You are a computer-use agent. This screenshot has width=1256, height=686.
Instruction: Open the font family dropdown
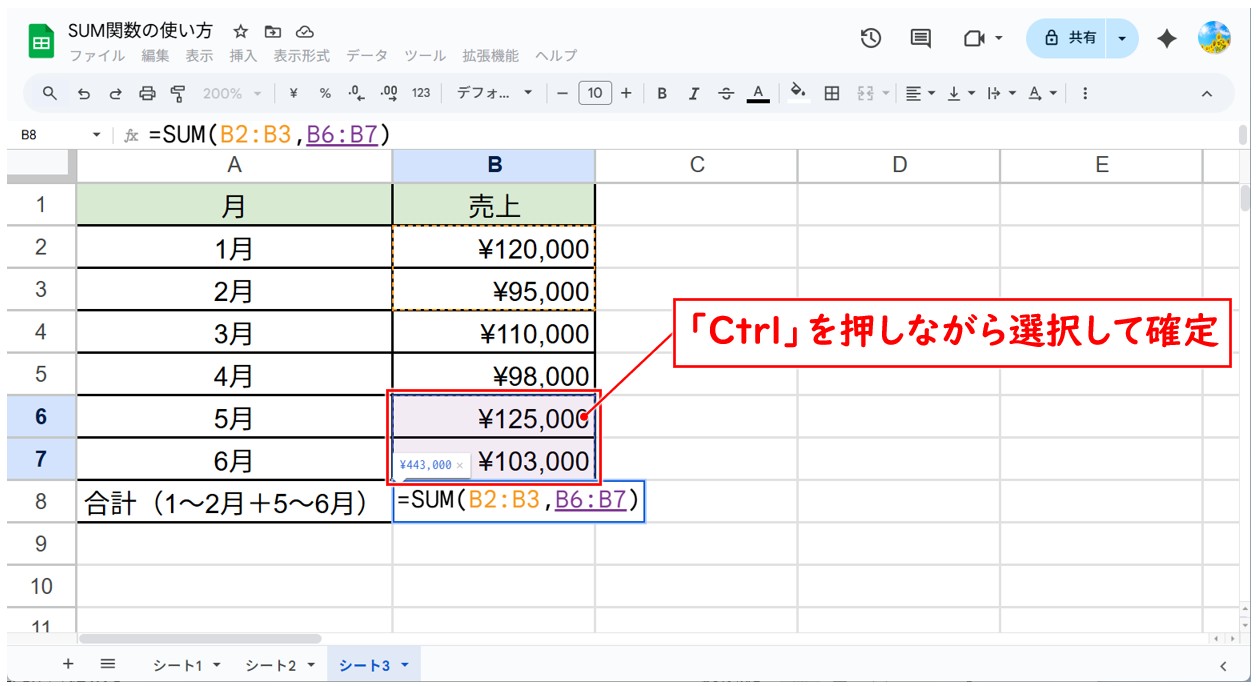pos(495,93)
